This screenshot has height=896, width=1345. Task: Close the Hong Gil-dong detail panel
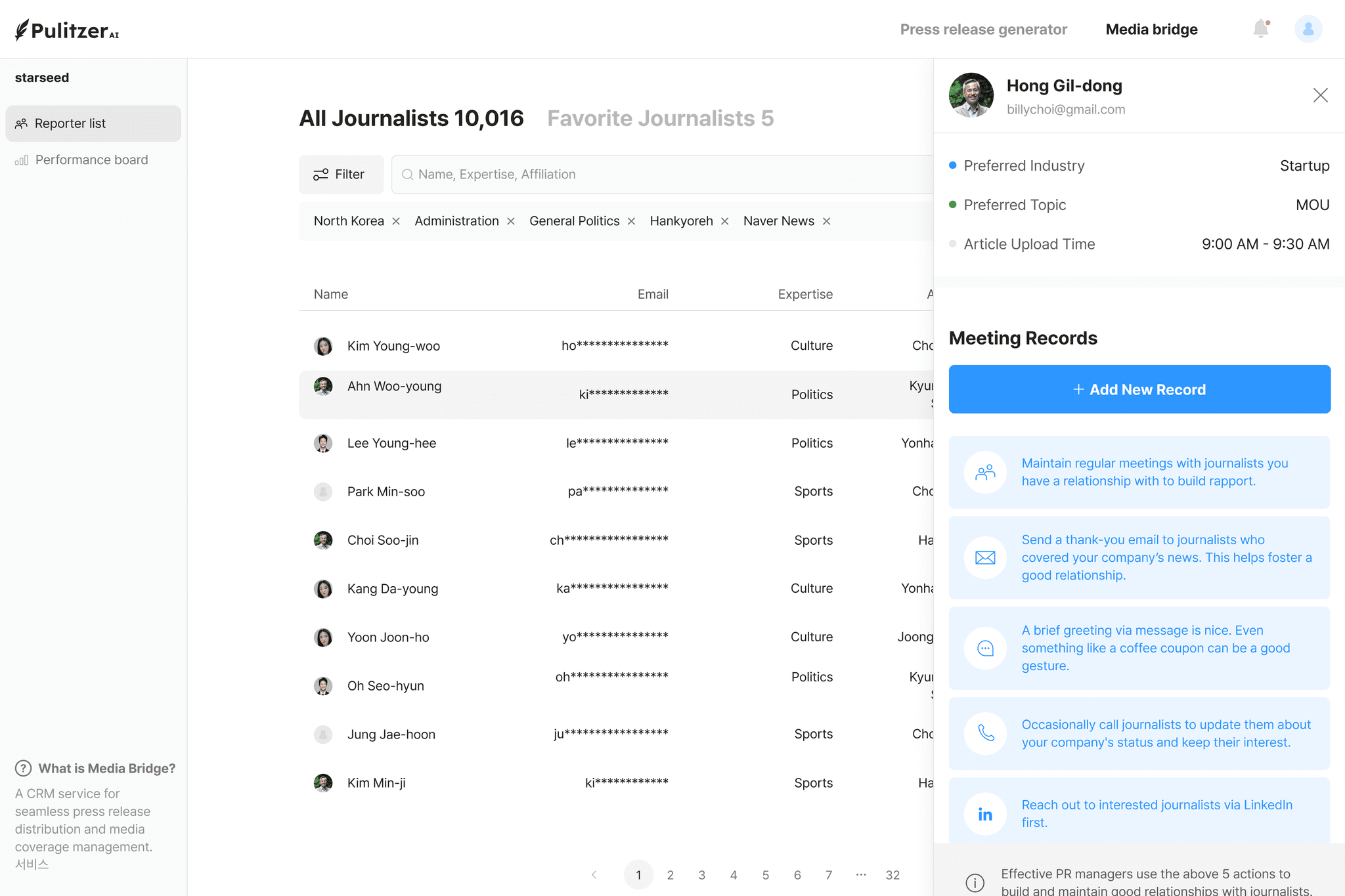coord(1320,95)
